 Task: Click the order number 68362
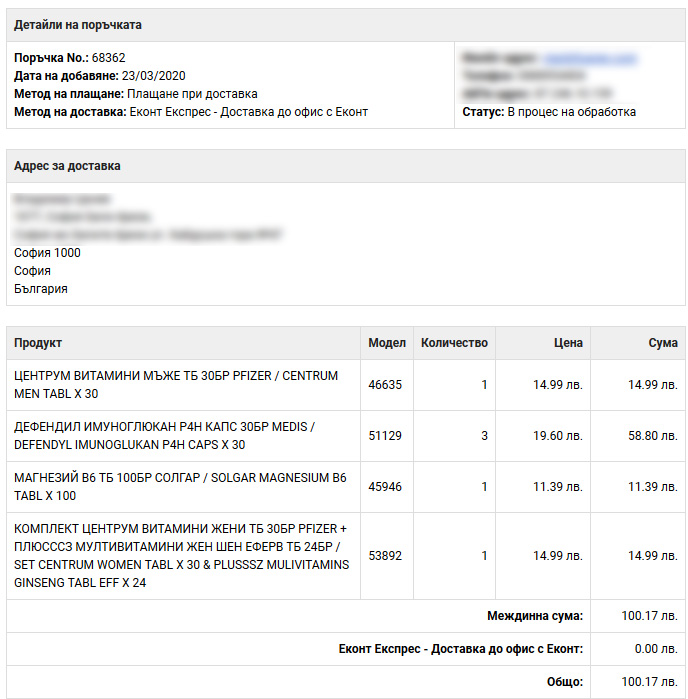click(x=109, y=58)
